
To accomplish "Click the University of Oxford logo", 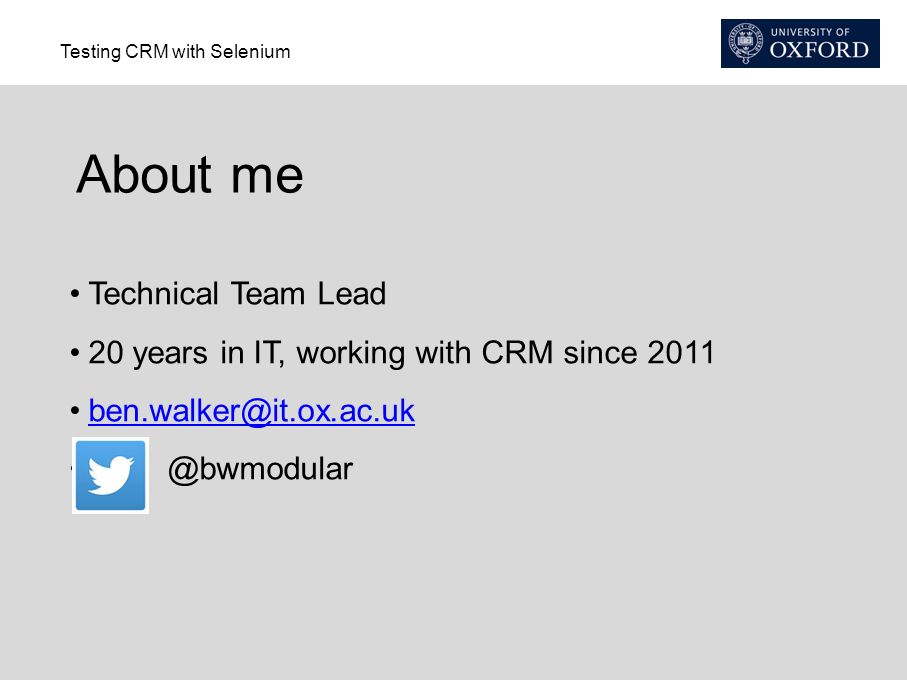I will pos(800,43).
